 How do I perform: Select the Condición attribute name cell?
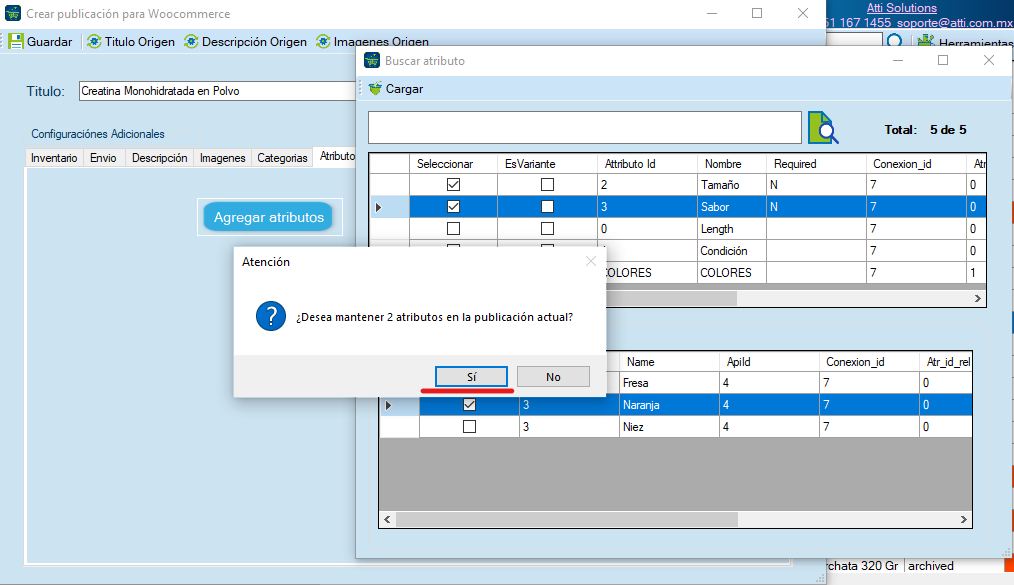tap(731, 251)
